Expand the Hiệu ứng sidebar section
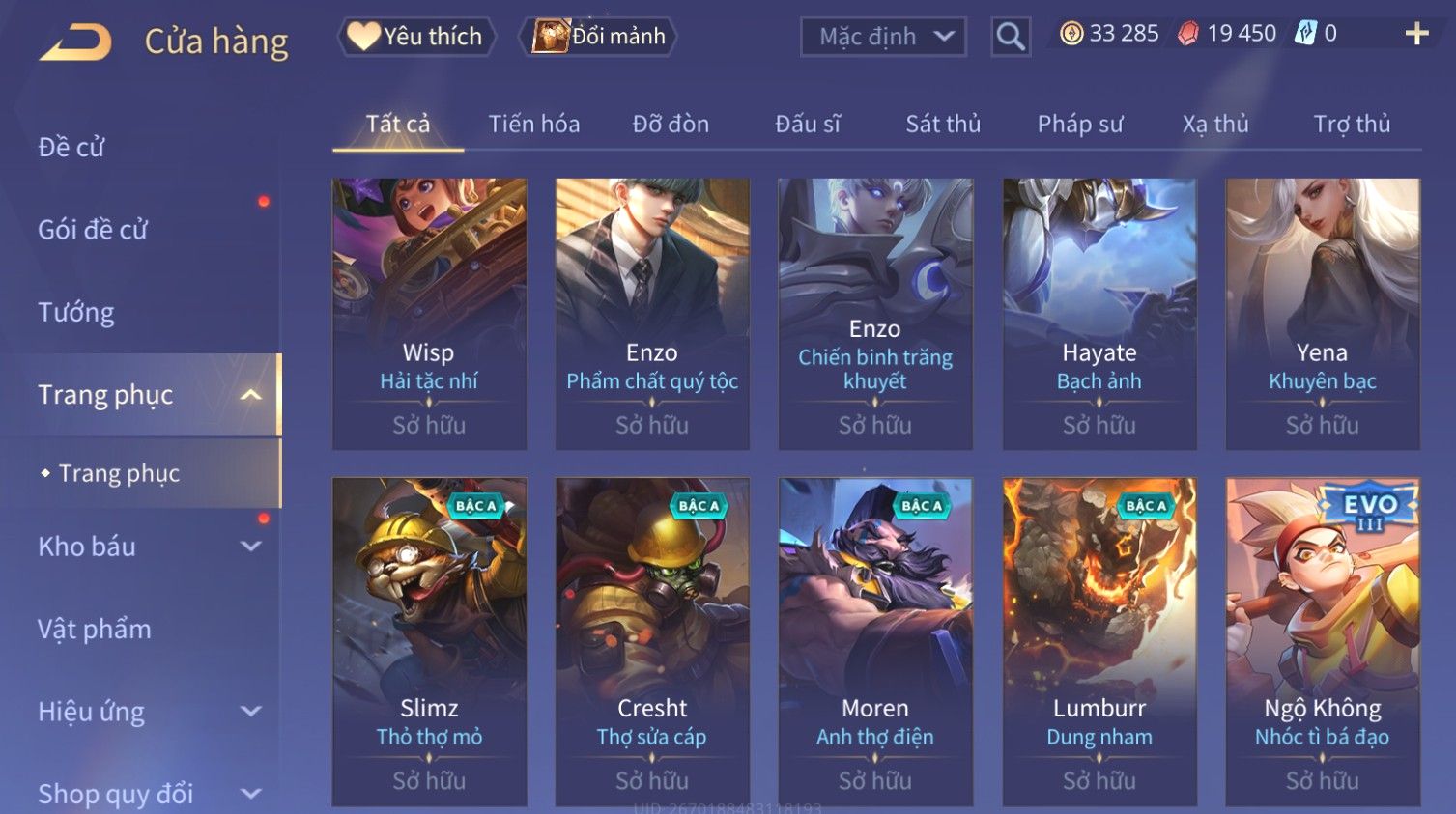The height and width of the screenshot is (814, 1456). coord(250,712)
